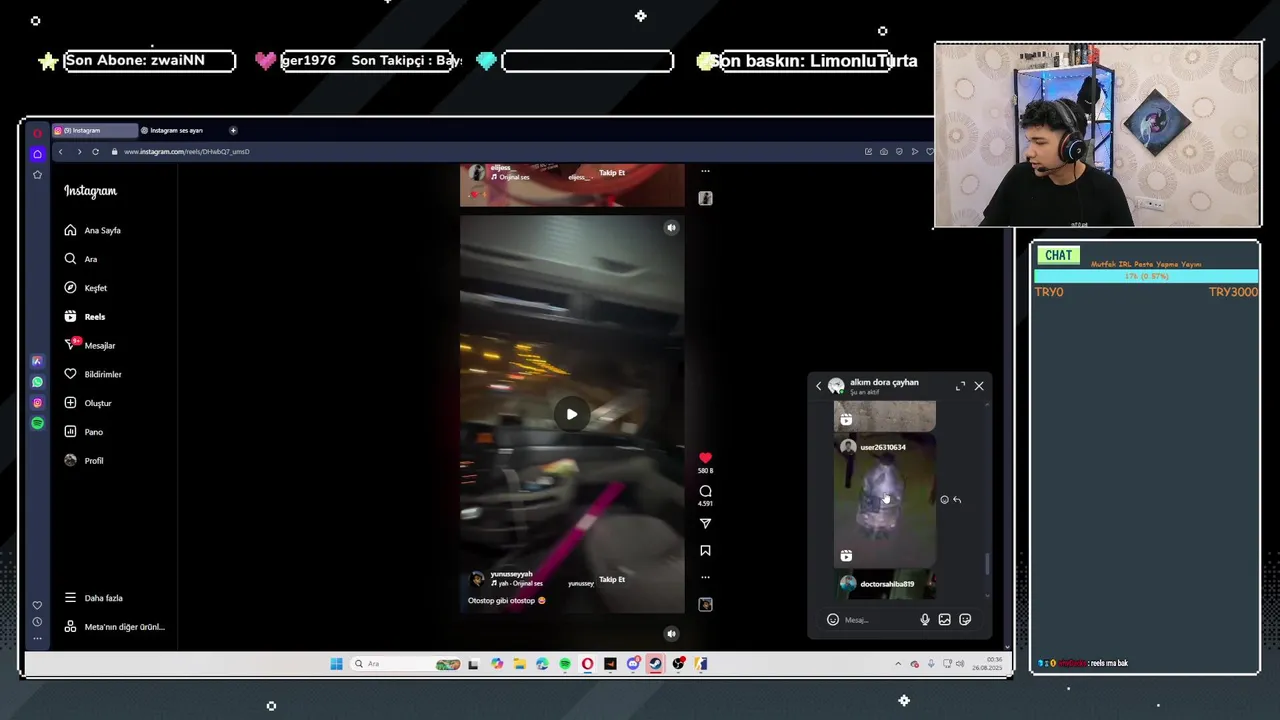This screenshot has width=1280, height=720.
Task: Click the taskbar Ara search box
Action: pyautogui.click(x=406, y=664)
